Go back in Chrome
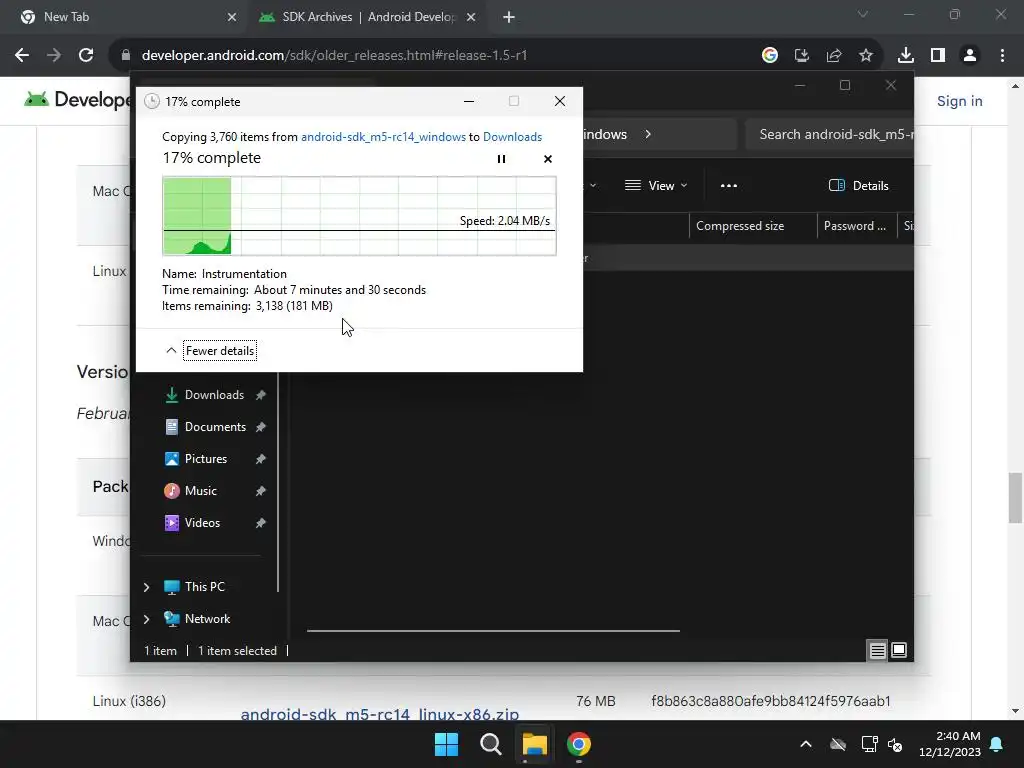Viewport: 1024px width, 768px height. [x=22, y=56]
